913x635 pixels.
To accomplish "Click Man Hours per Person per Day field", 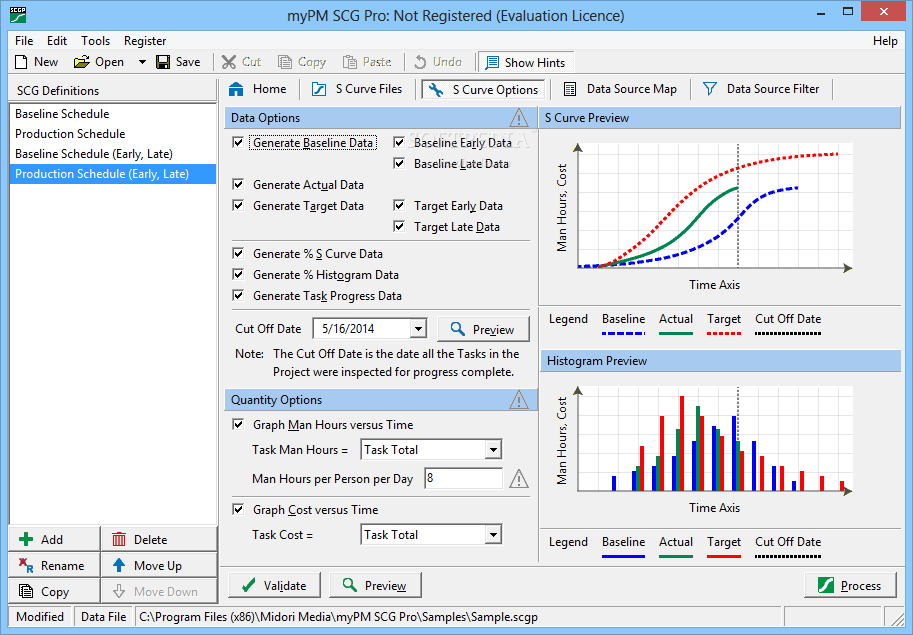I will tap(463, 478).
